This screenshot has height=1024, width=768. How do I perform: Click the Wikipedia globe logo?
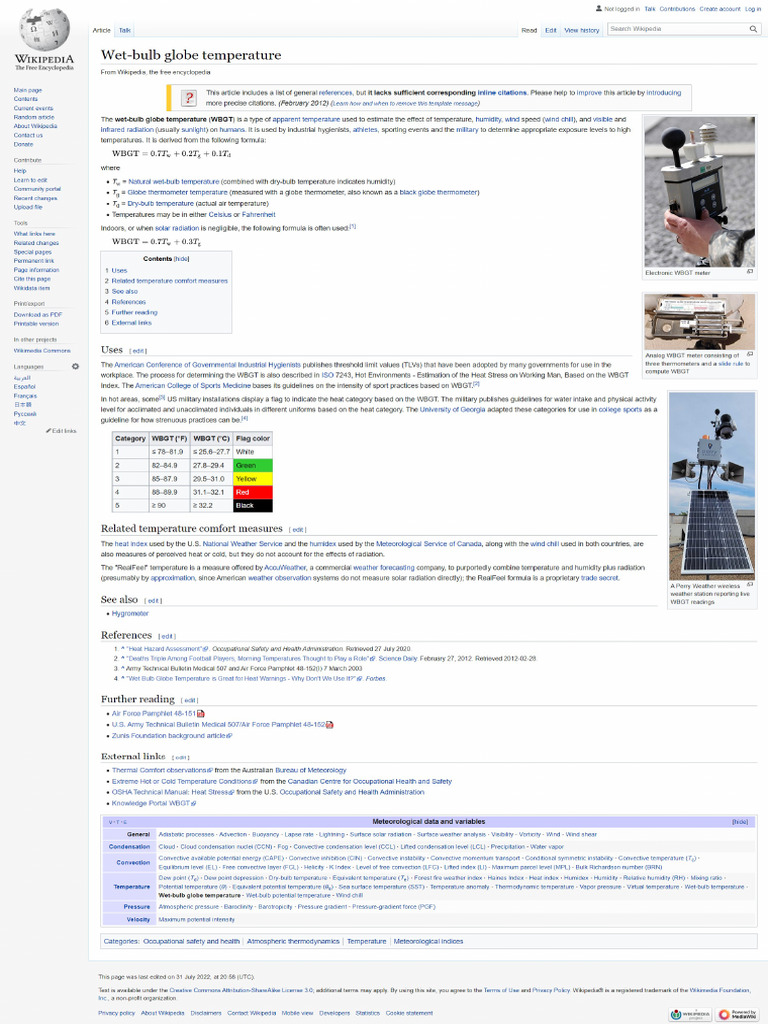click(x=44, y=29)
